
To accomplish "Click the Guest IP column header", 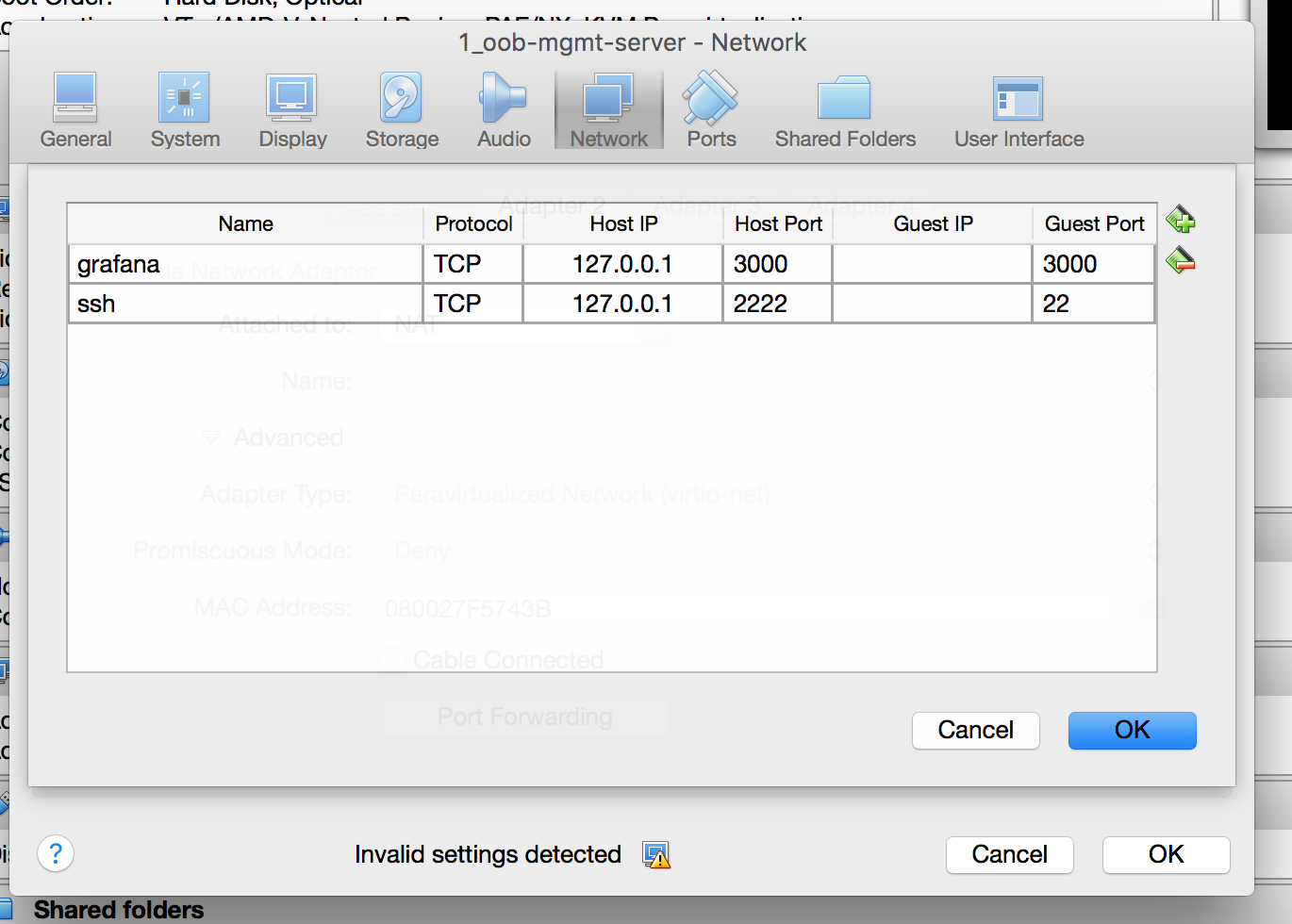I will click(x=933, y=223).
